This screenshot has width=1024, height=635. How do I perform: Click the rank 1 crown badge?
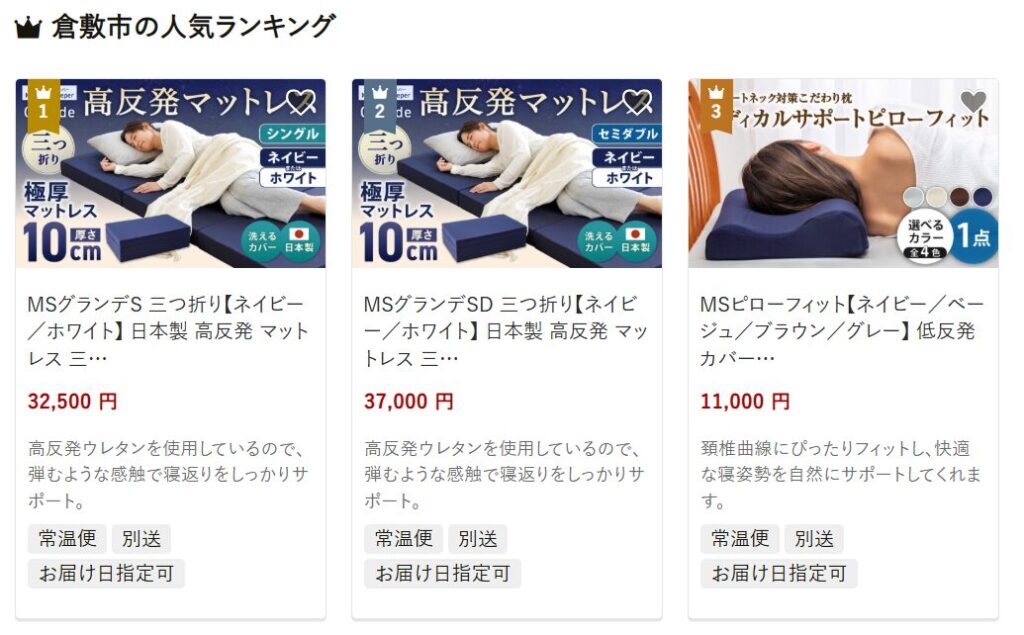44,105
